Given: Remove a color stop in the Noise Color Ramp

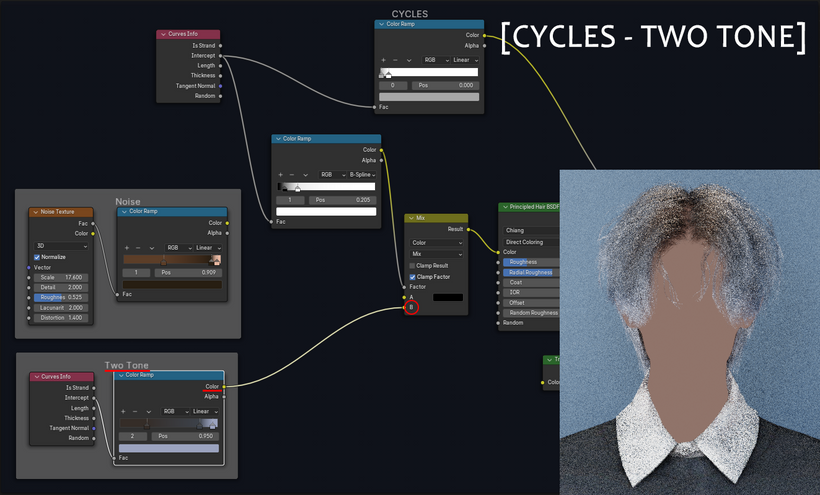Looking at the screenshot, I should point(139,248).
